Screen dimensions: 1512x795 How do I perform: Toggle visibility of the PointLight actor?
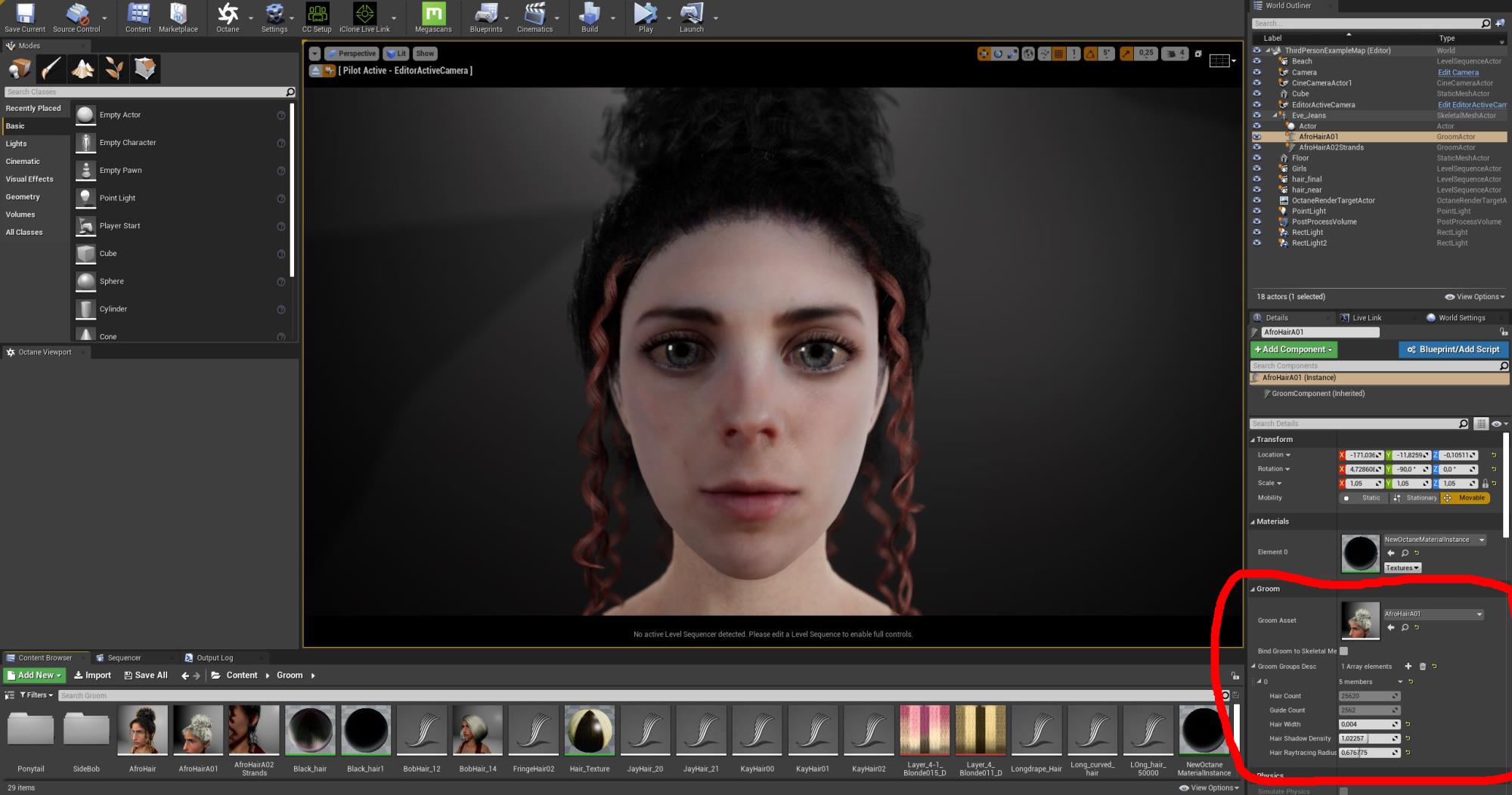pos(1256,211)
